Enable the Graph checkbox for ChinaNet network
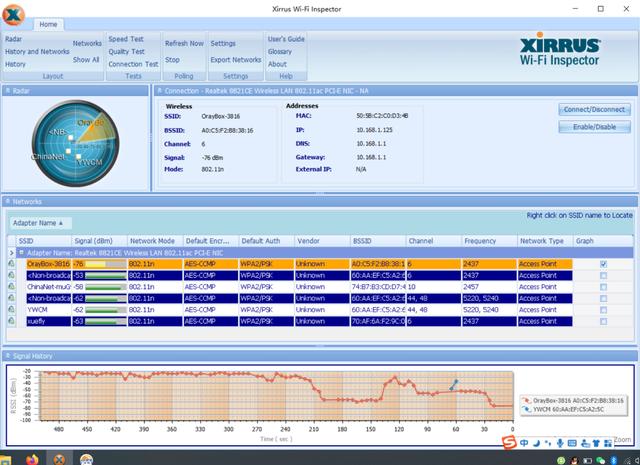 [602, 286]
